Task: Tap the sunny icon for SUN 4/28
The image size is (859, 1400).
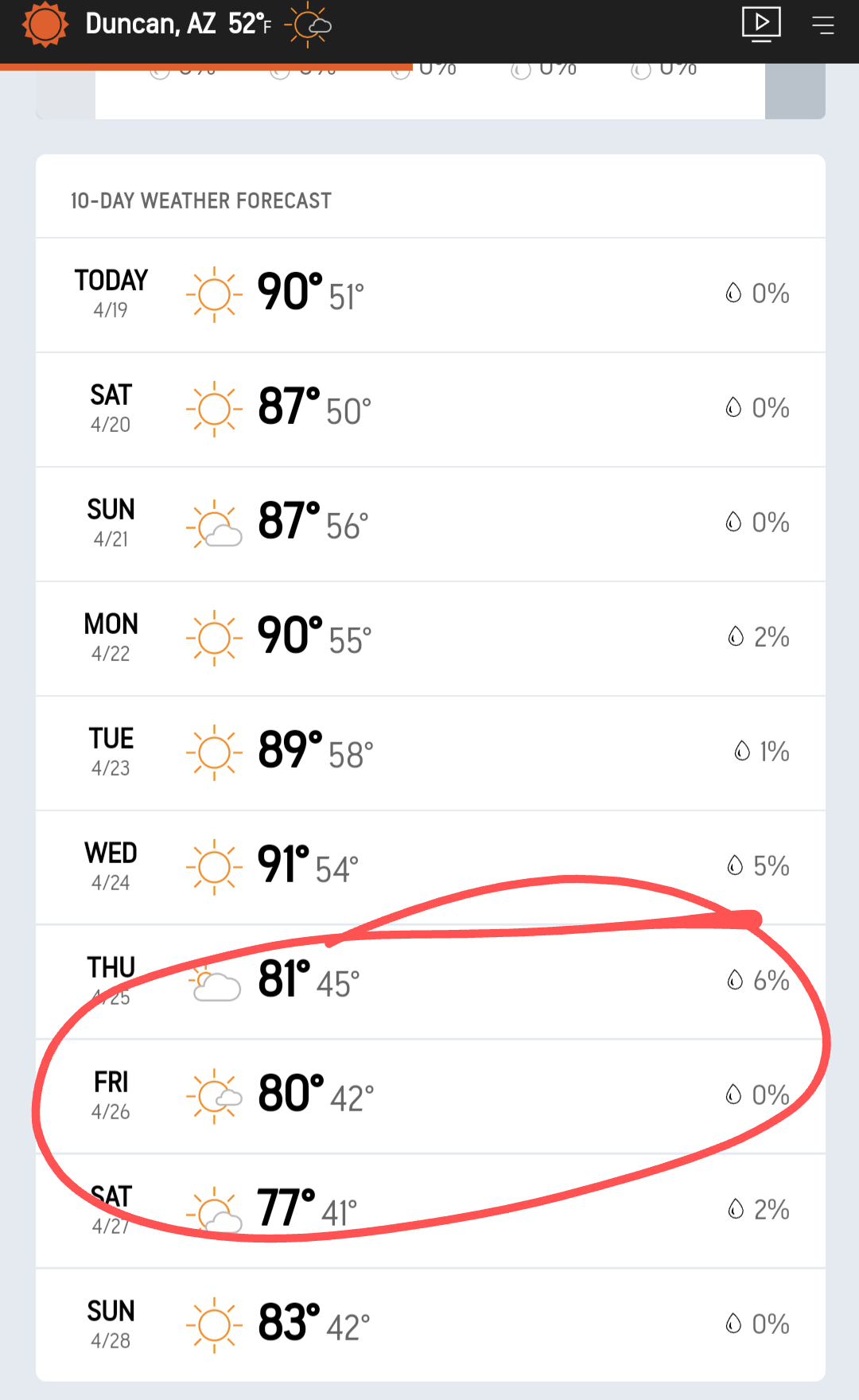Action: [x=214, y=1325]
